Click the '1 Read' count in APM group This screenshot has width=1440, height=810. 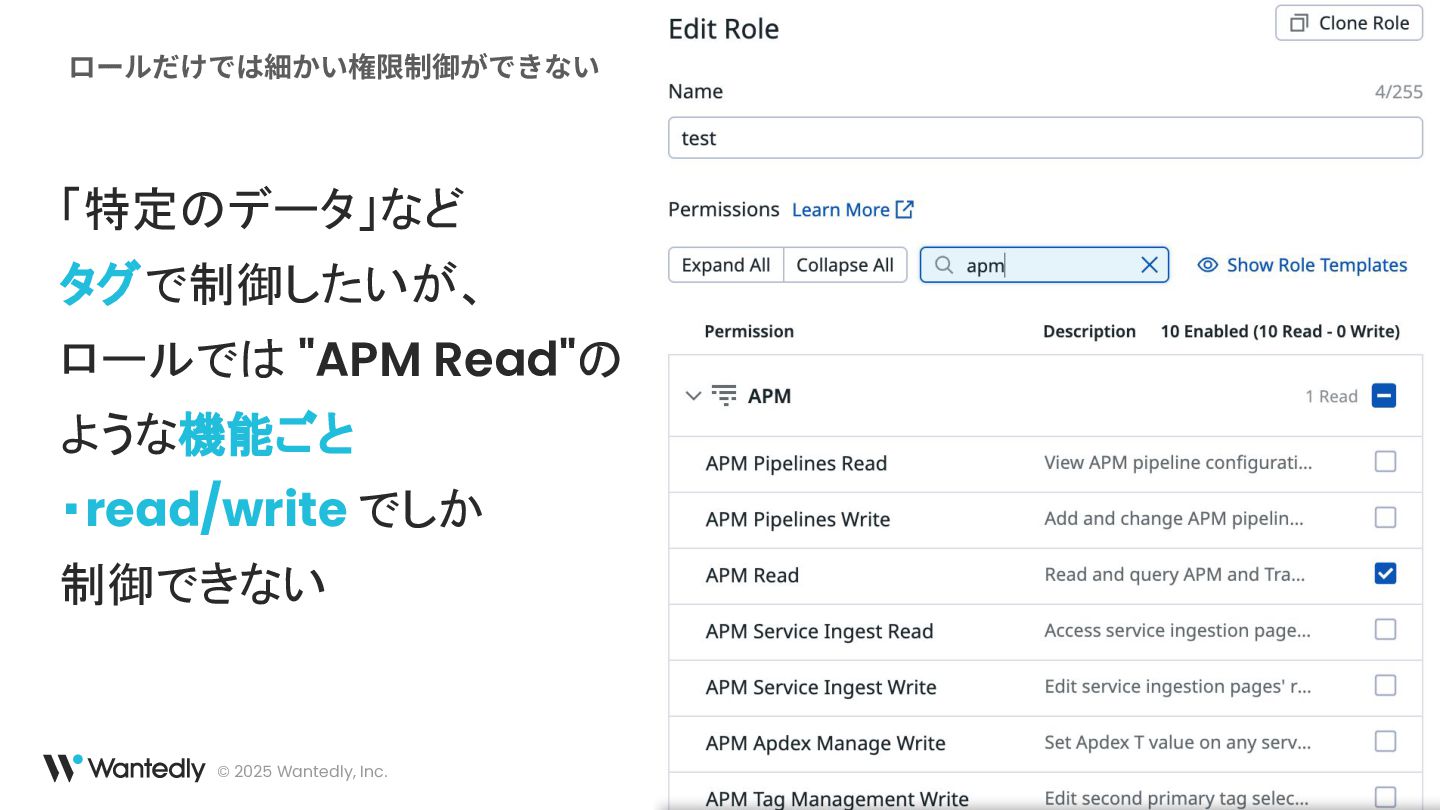[x=1331, y=396]
